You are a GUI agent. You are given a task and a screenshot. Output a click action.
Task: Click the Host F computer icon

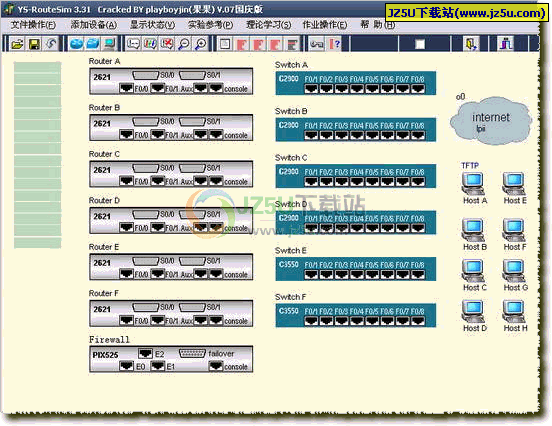[x=514, y=230]
